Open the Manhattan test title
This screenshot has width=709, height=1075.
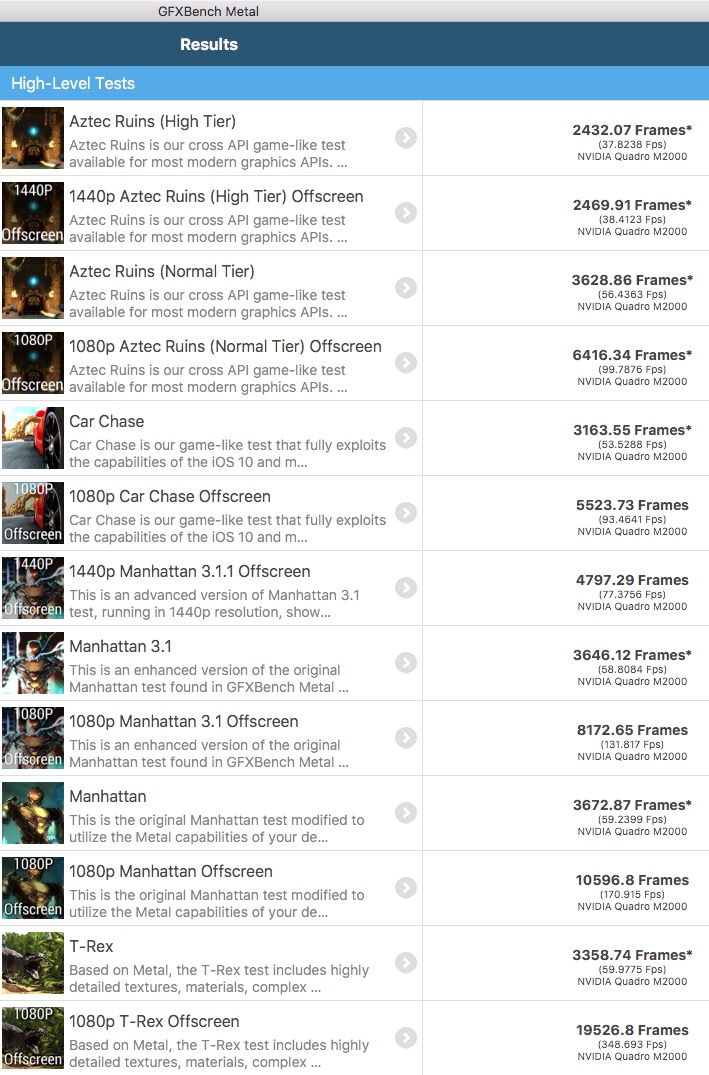[x=108, y=797]
